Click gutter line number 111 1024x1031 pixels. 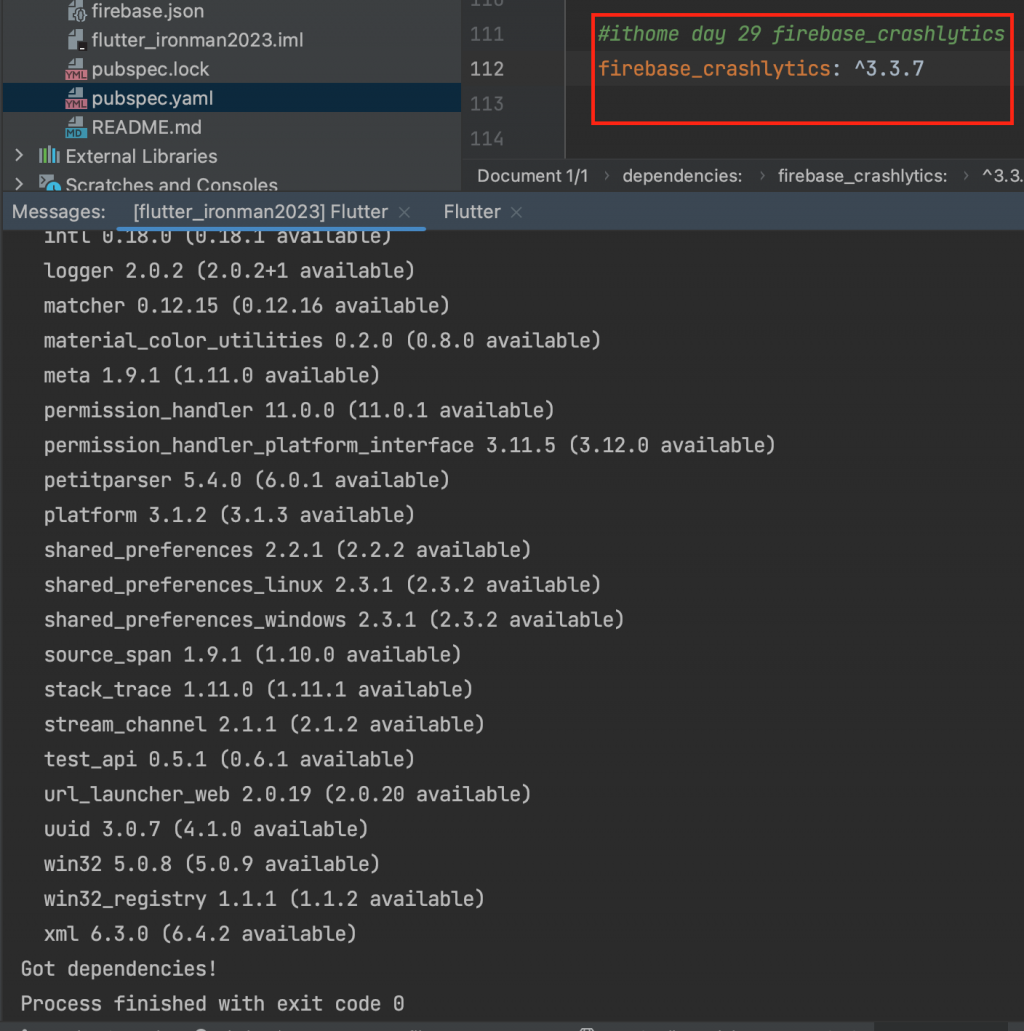coord(487,34)
